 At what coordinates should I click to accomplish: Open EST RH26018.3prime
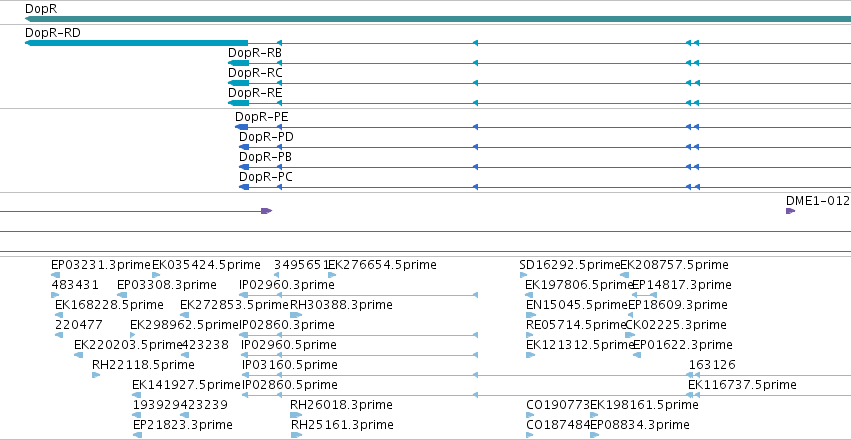click(341, 405)
